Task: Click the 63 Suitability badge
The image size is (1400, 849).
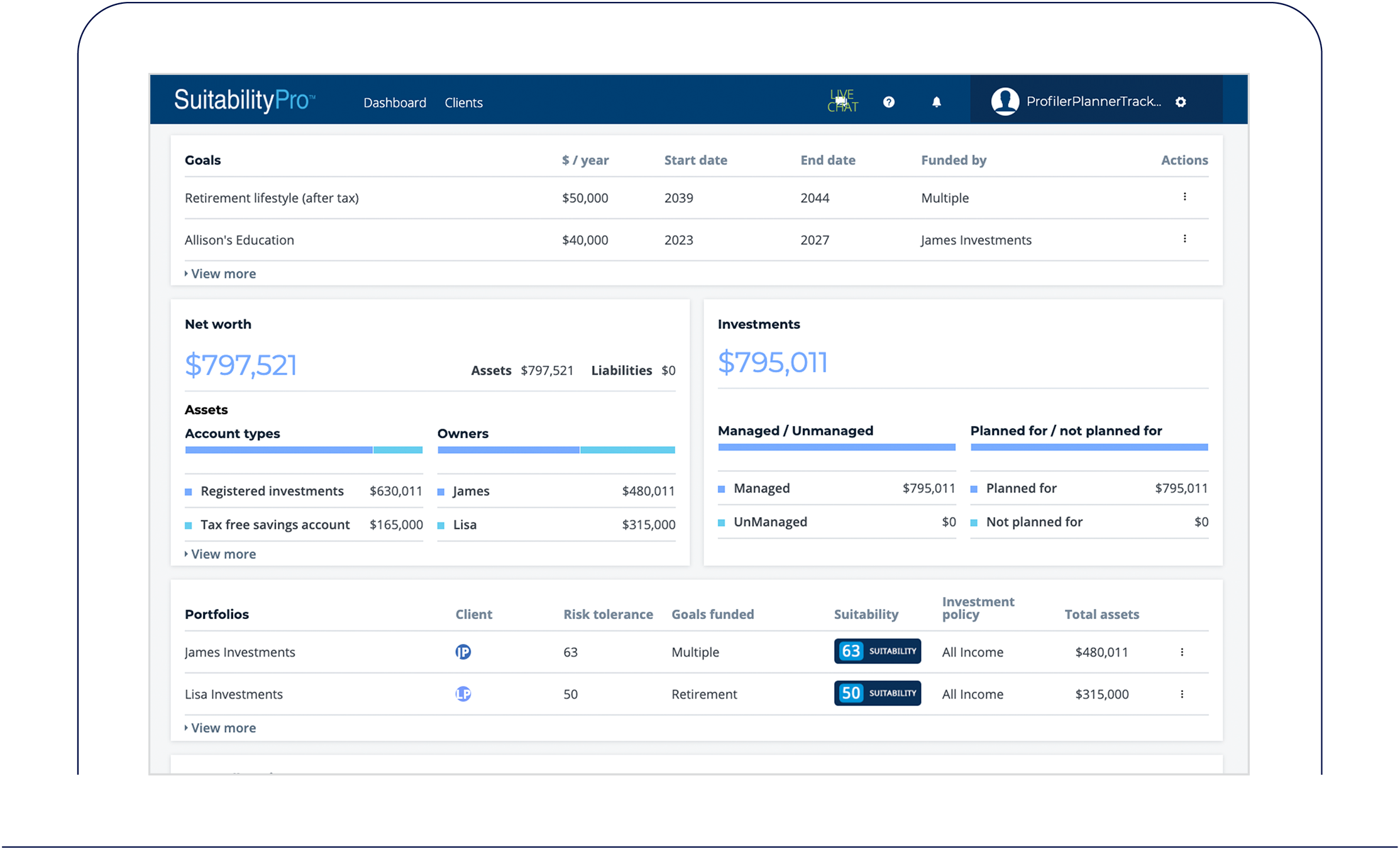Action: coord(877,651)
